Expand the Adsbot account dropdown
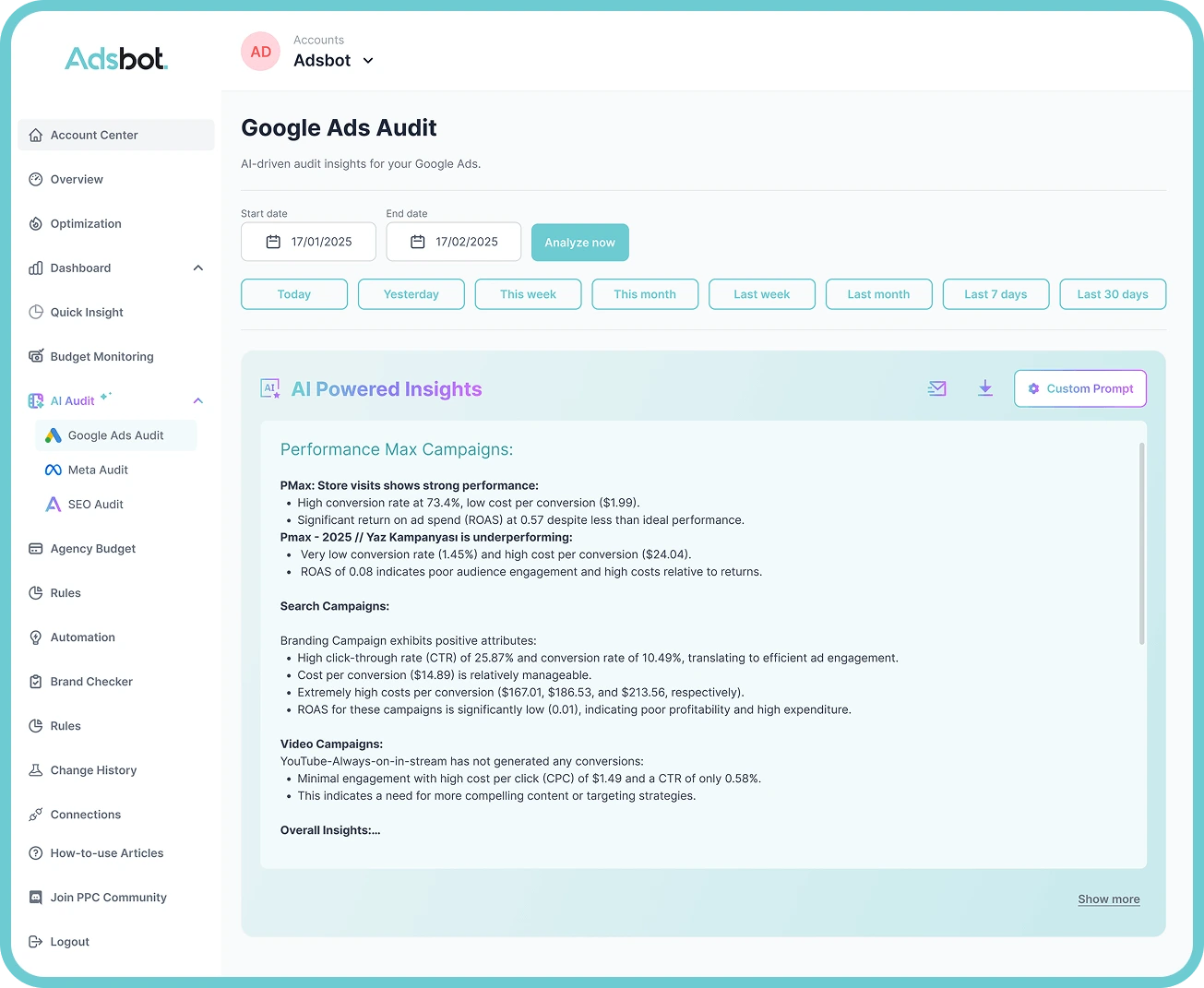The image size is (1204, 988). [368, 61]
